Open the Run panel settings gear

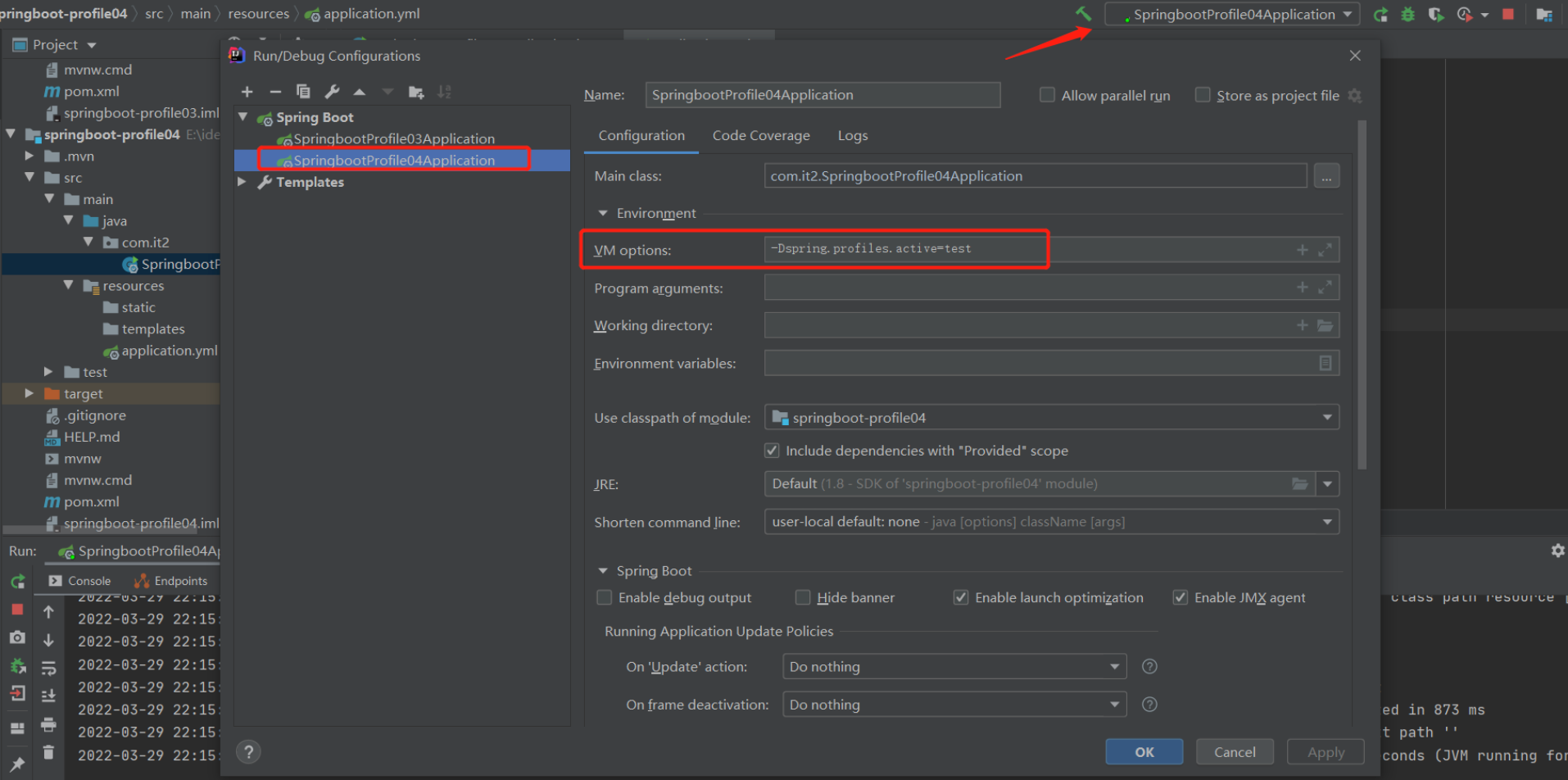[x=1557, y=551]
